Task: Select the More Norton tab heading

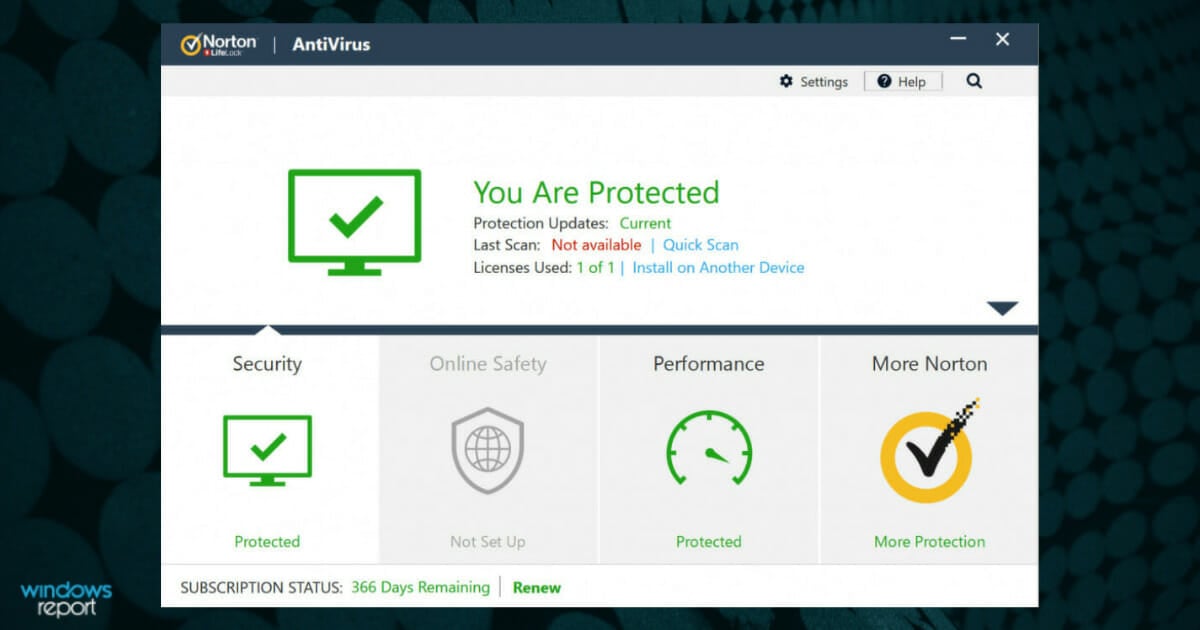Action: click(929, 364)
